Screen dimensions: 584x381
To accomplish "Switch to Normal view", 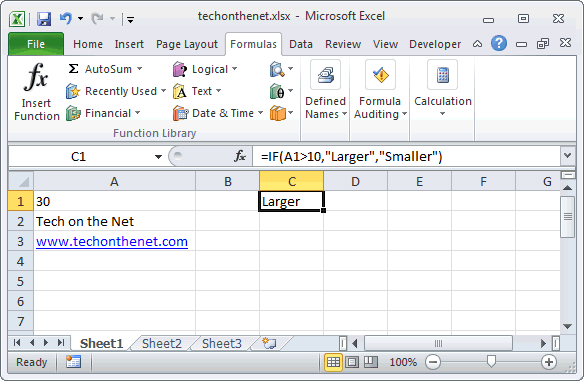I will click(333, 362).
